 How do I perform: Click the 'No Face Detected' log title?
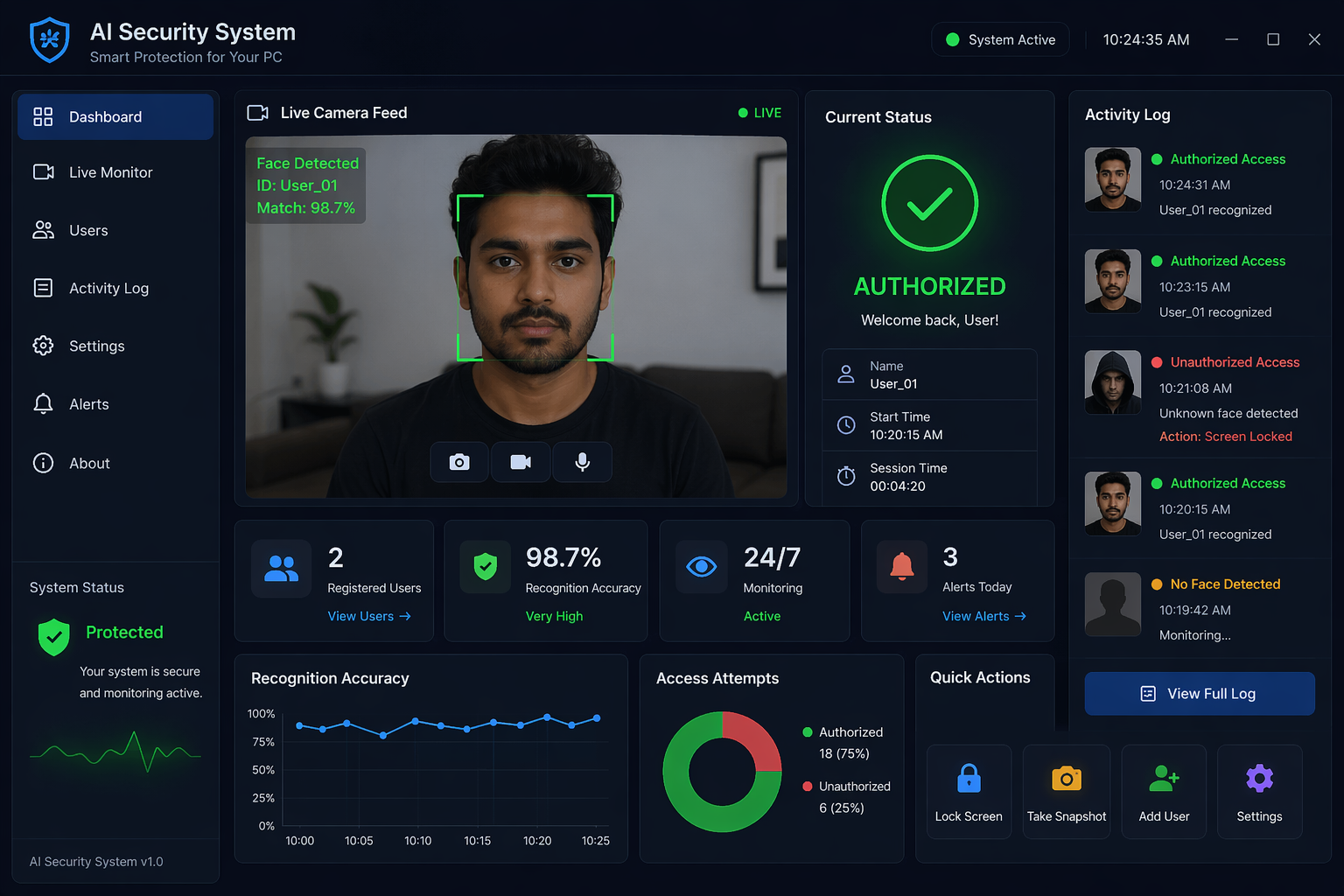(1225, 584)
